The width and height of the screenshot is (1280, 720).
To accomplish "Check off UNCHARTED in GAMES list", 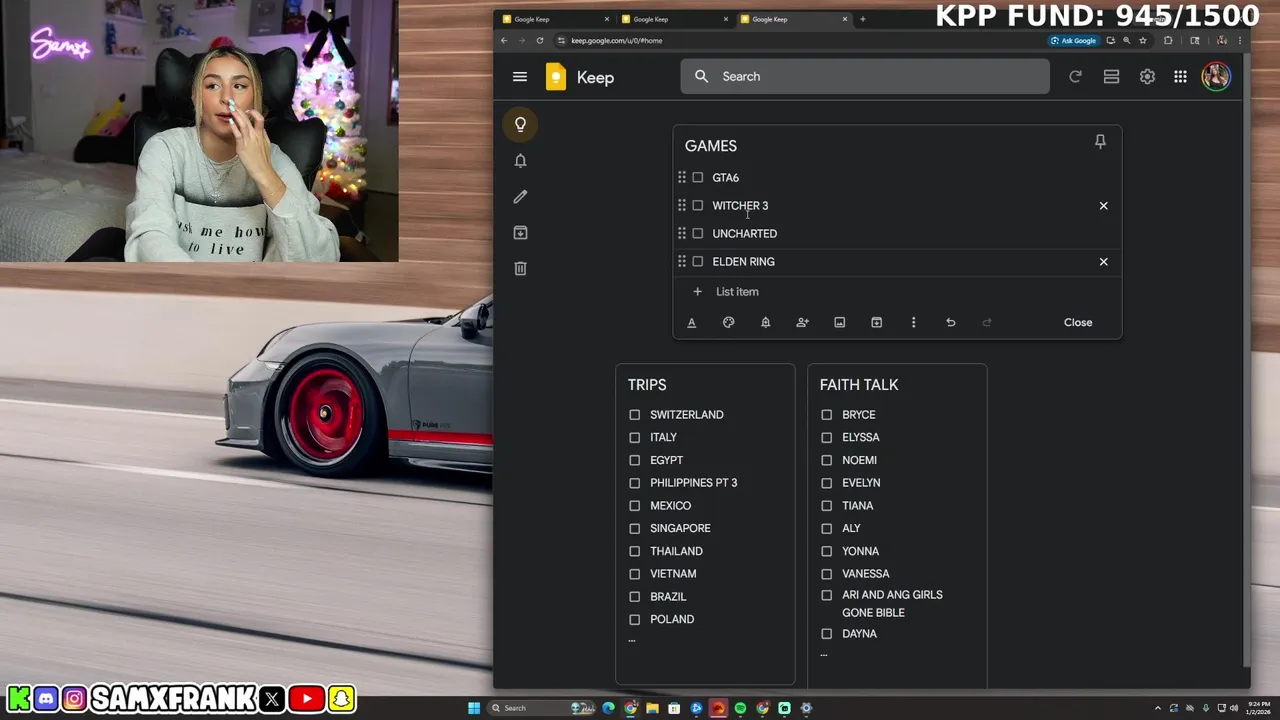I will pos(698,233).
